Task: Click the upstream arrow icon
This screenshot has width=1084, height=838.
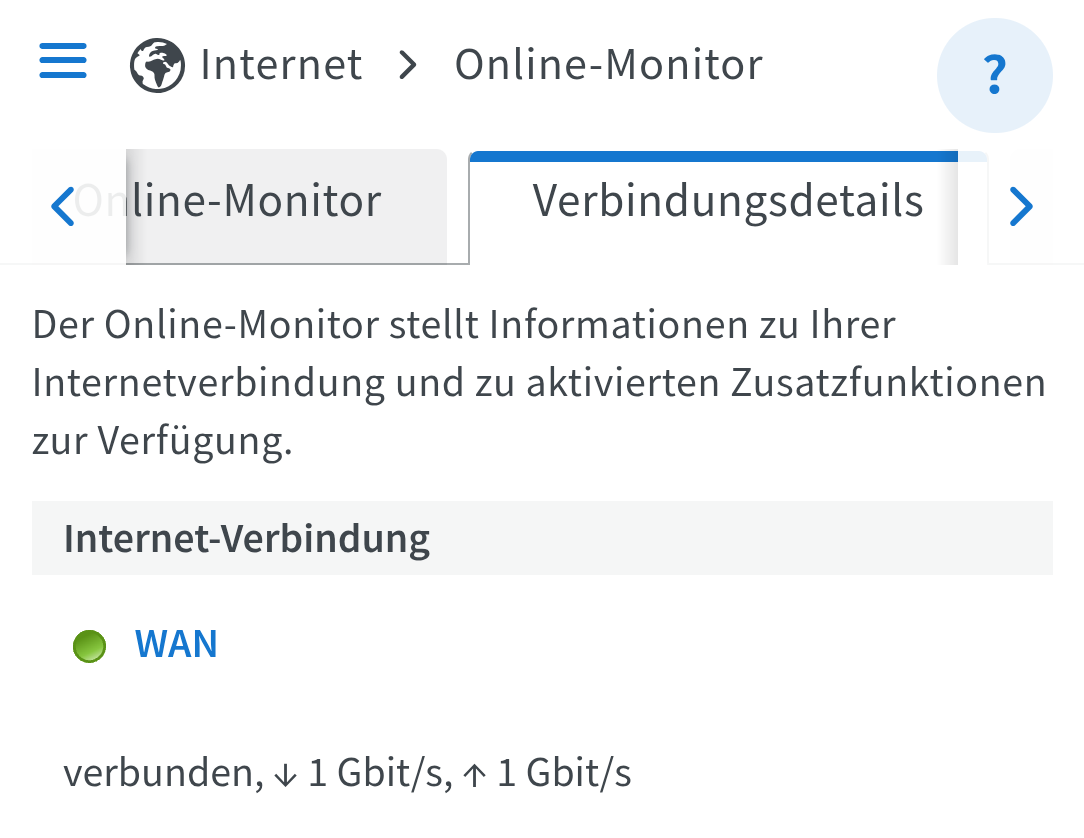Action: (x=474, y=775)
